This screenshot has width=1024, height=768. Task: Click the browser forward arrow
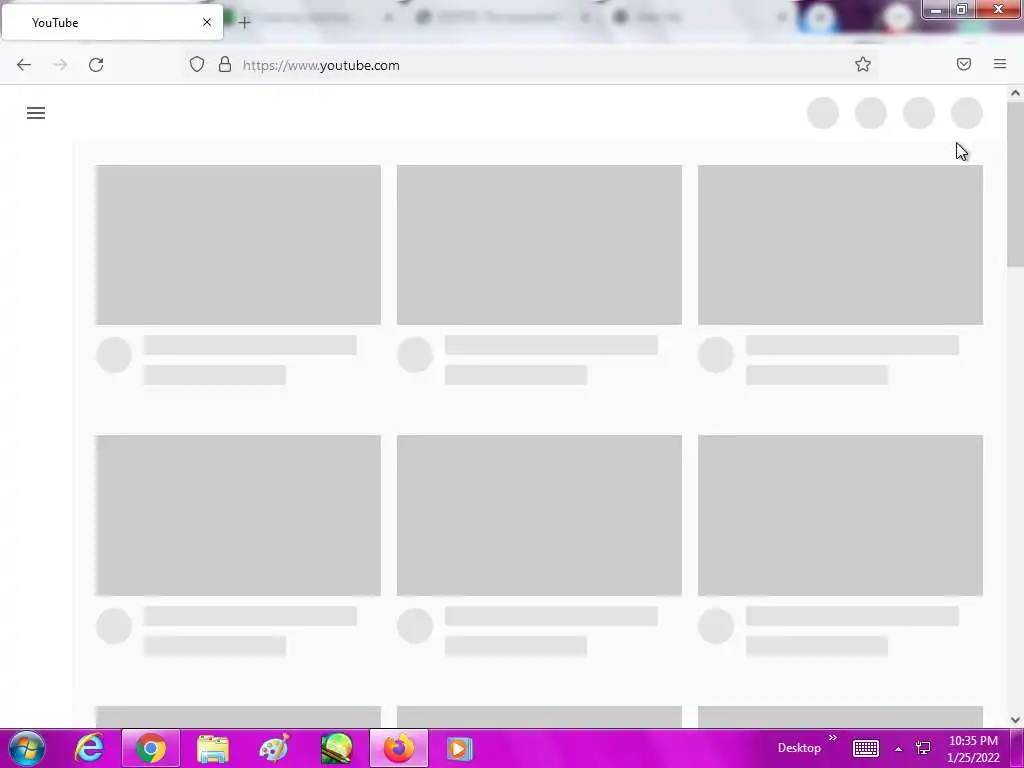[x=60, y=65]
